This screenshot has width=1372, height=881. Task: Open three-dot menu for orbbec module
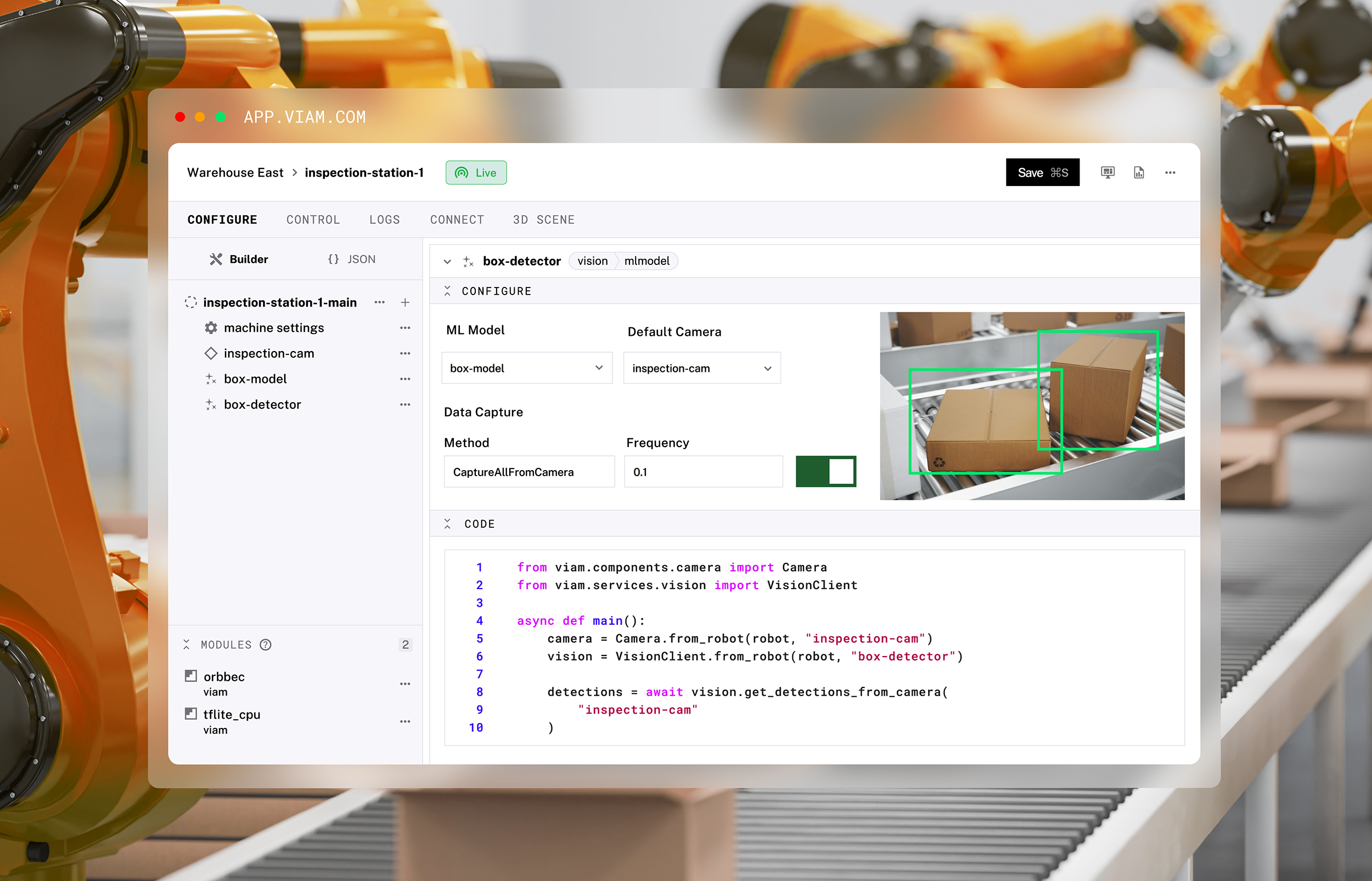[x=405, y=684]
